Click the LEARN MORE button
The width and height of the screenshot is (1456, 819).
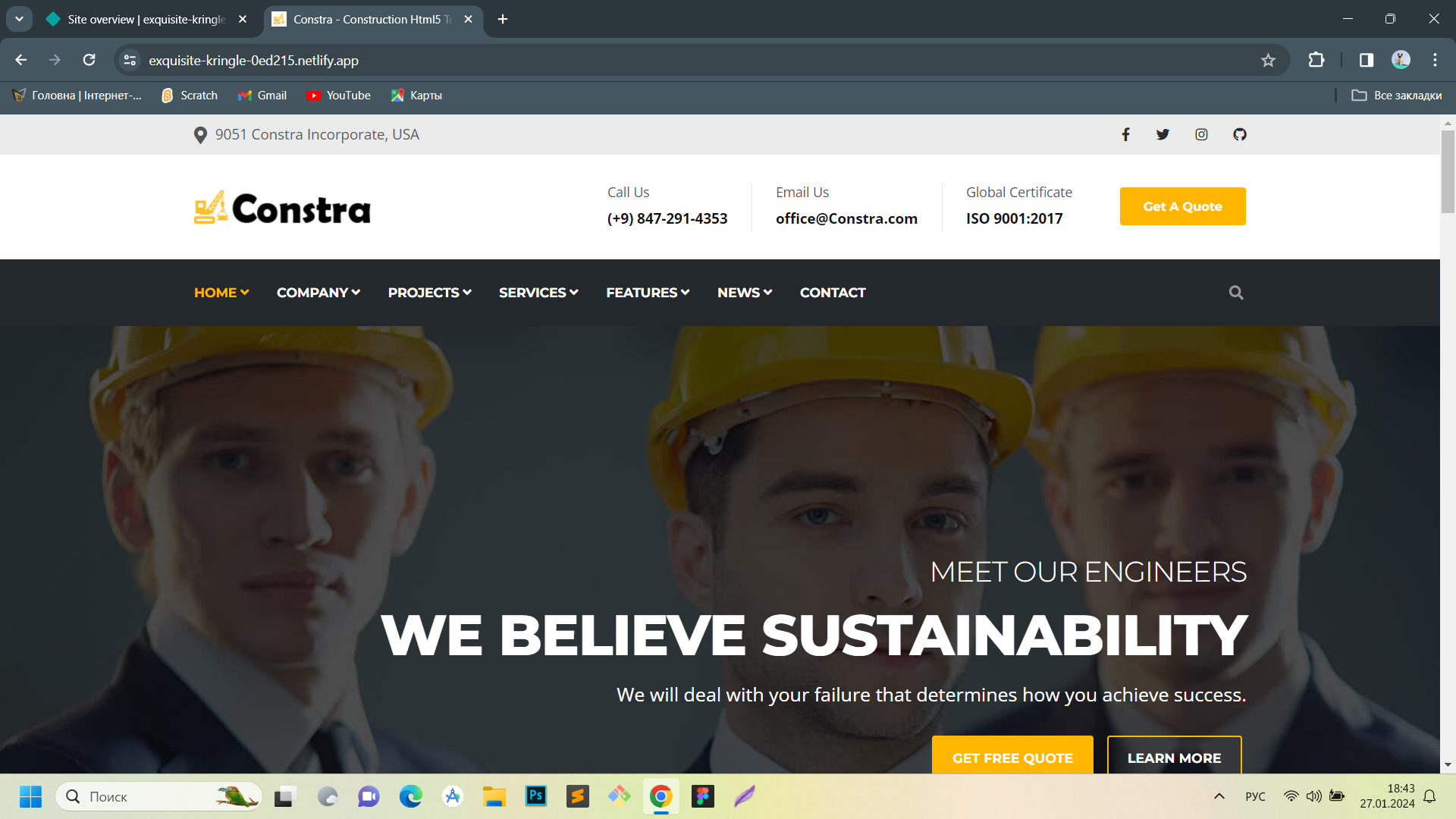coord(1174,755)
